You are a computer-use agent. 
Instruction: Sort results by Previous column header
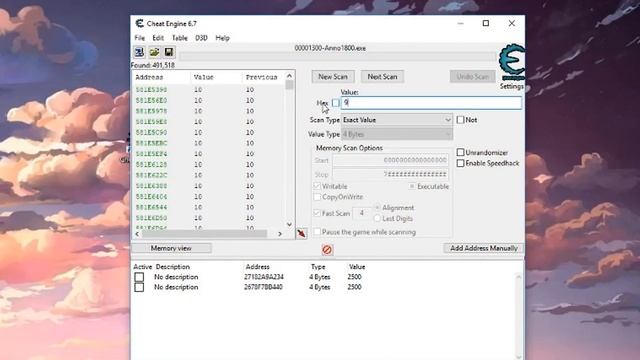(263, 77)
